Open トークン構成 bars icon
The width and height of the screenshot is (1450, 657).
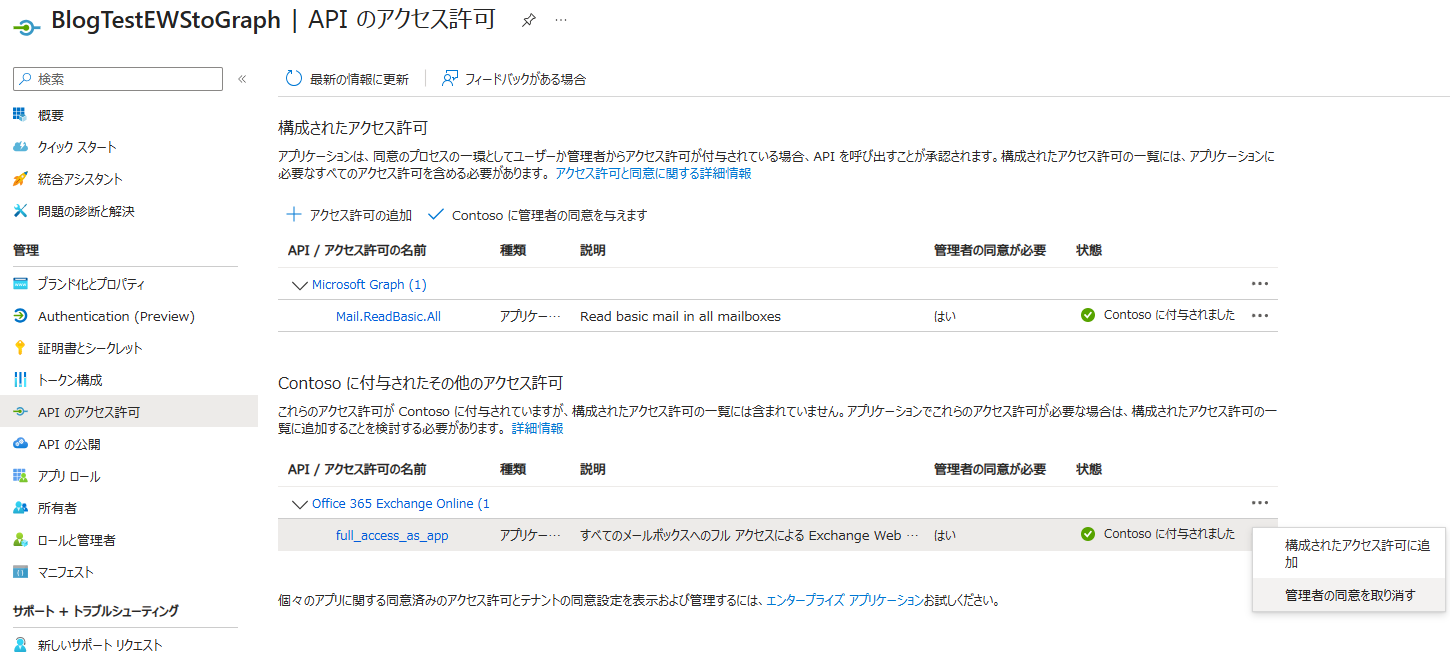20,380
